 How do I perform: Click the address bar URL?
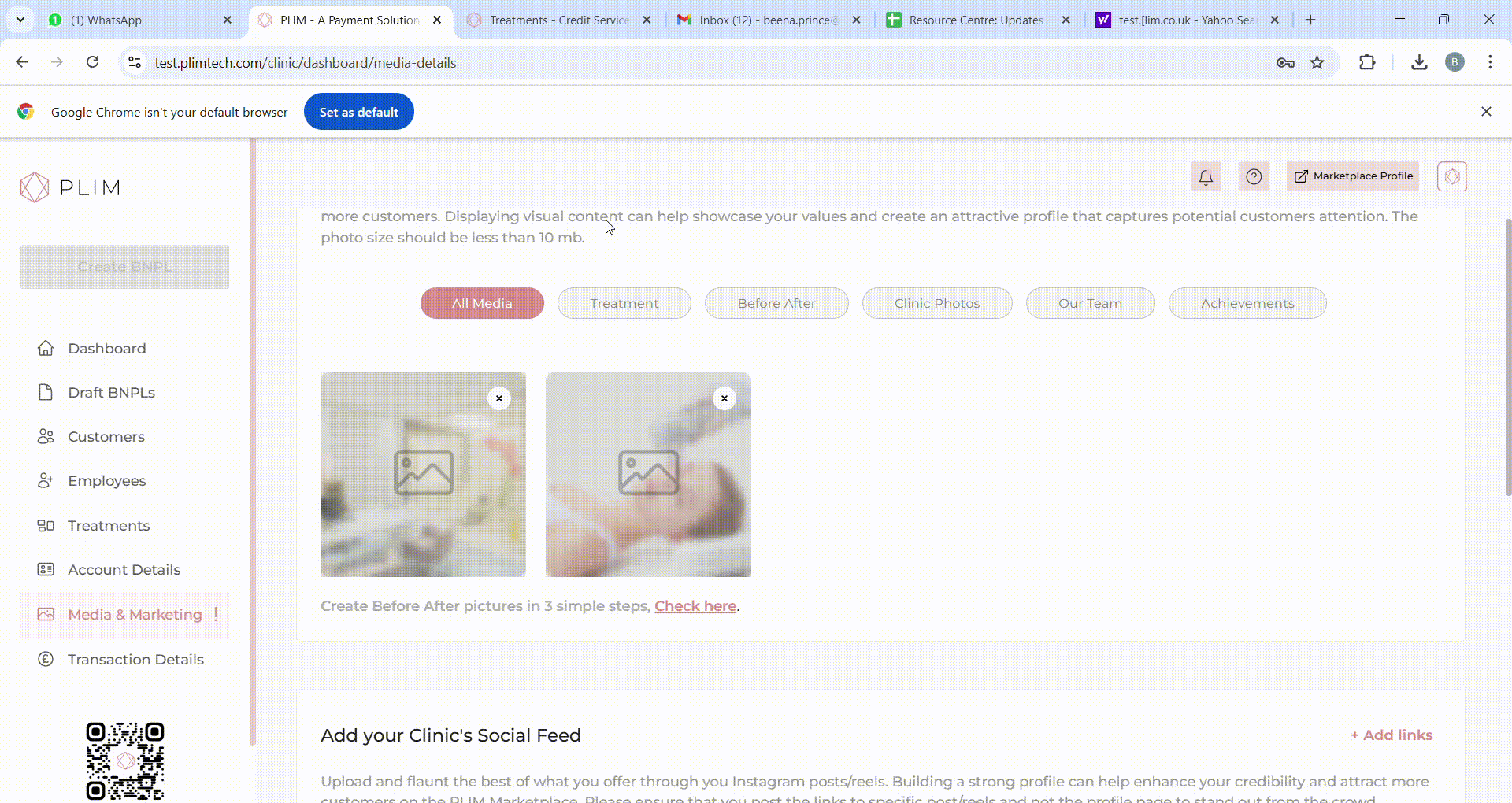pos(306,63)
